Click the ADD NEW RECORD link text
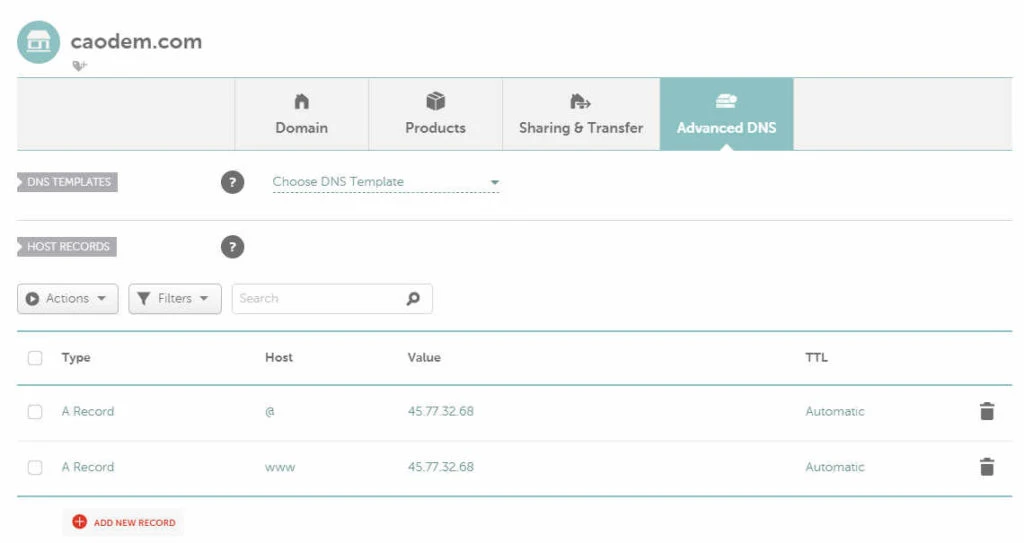The image size is (1024, 543). tap(134, 522)
